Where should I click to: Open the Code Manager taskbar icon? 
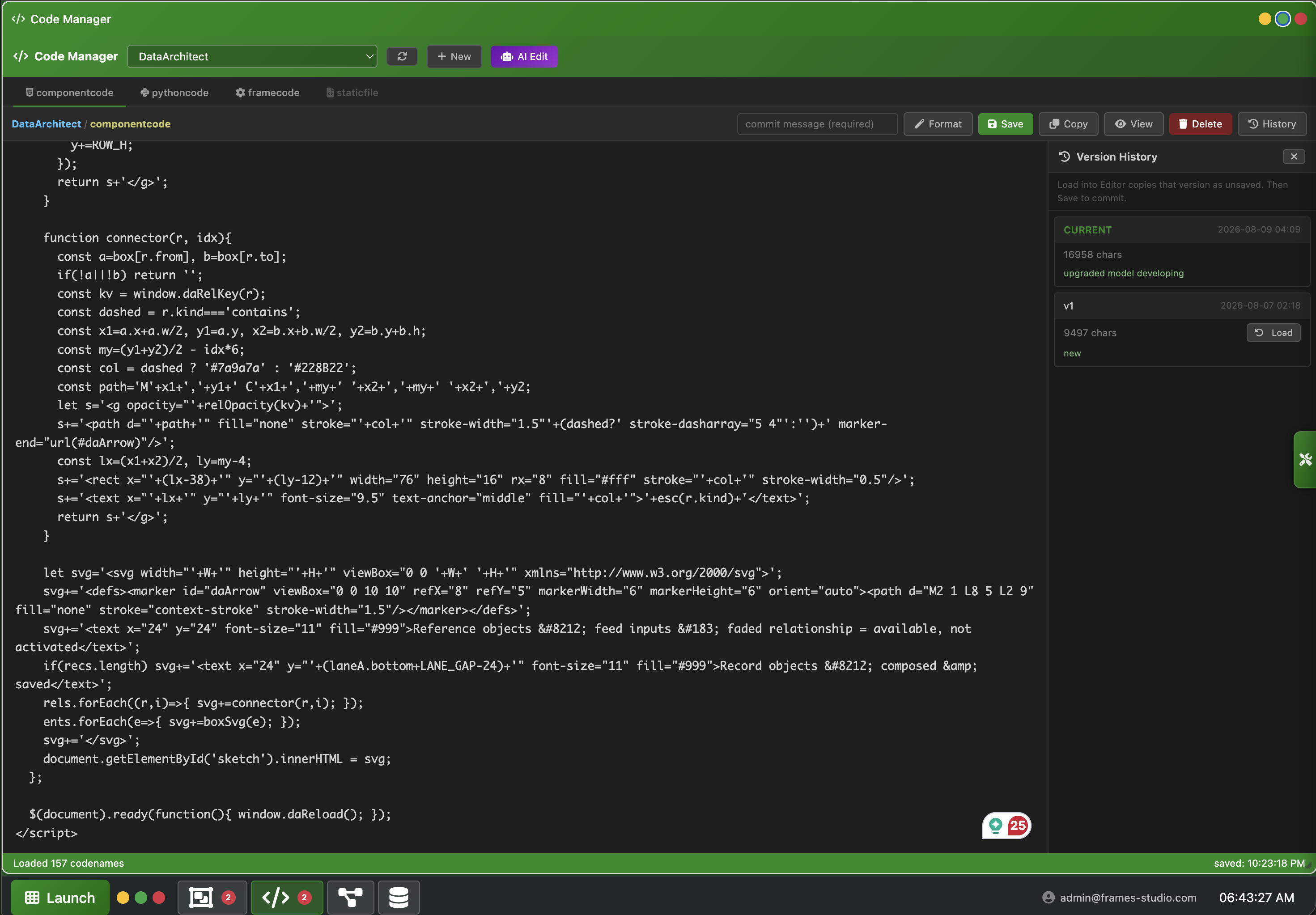pyautogui.click(x=287, y=897)
